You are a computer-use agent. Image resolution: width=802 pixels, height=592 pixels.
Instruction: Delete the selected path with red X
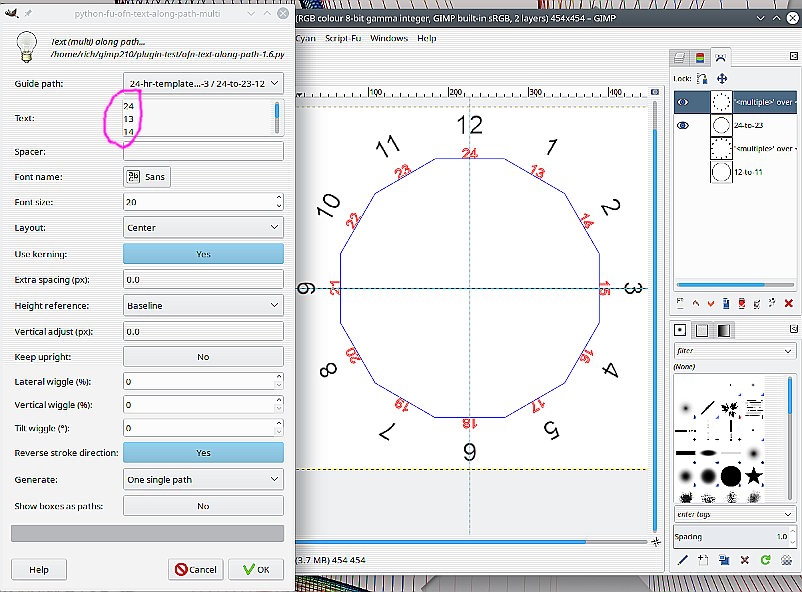(789, 302)
